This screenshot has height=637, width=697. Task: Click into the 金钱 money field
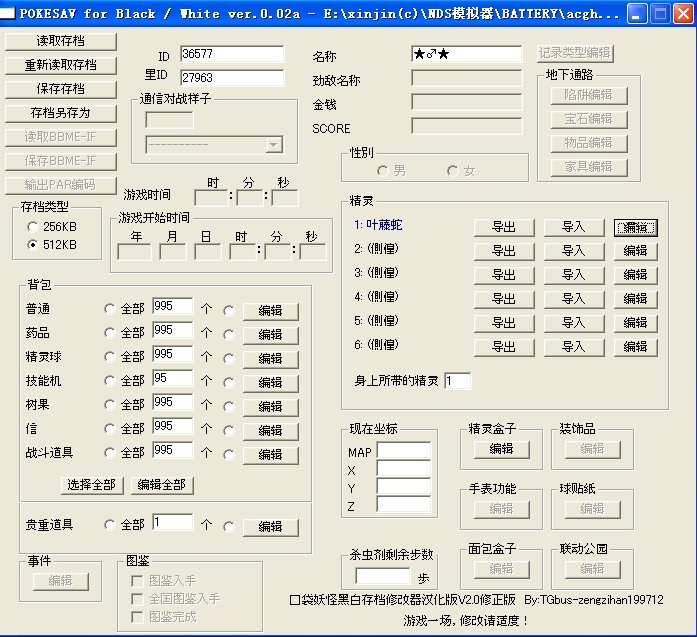(x=466, y=102)
